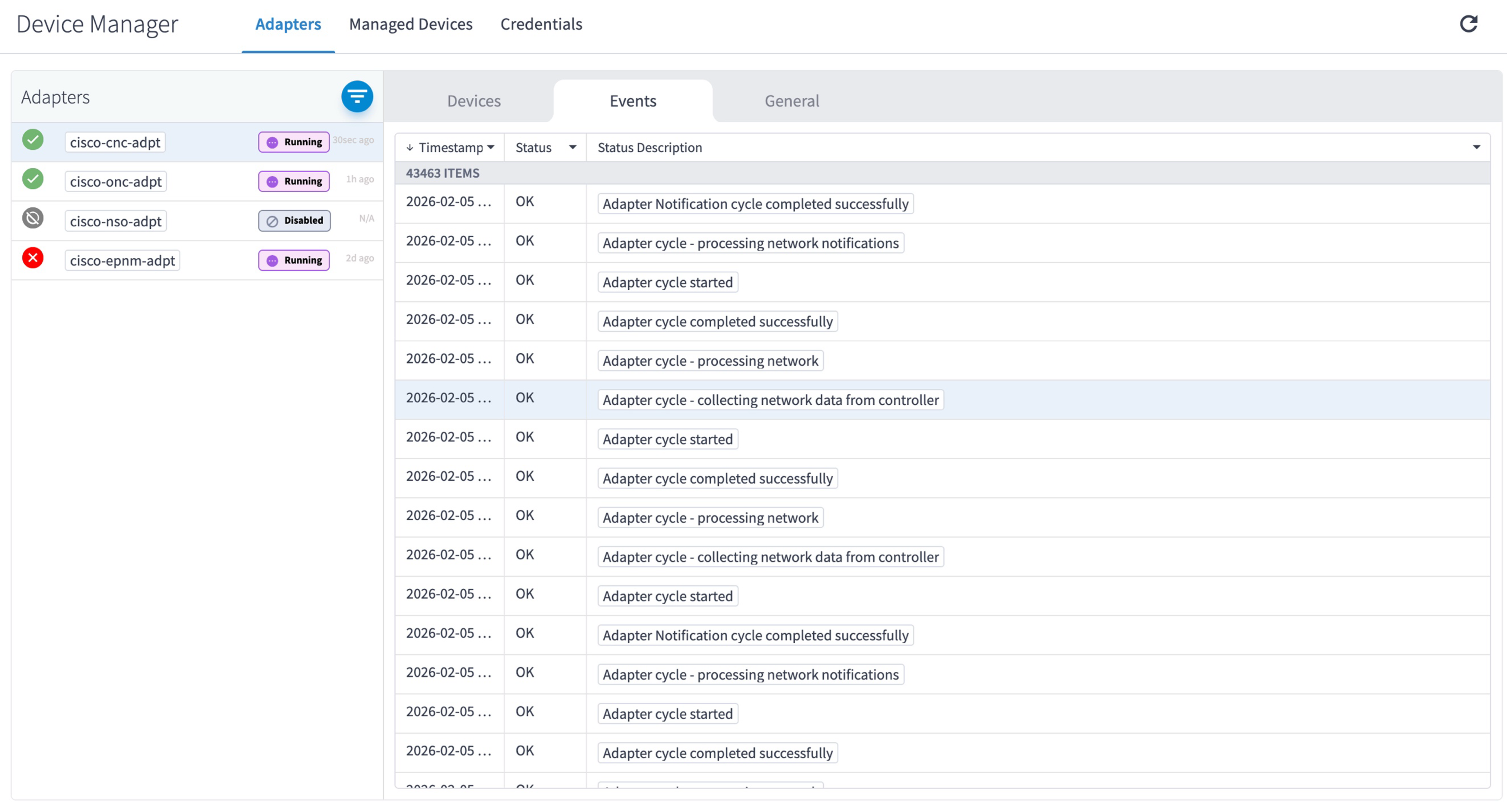
Task: Select the cisco-onc-adpt adapter name
Action: tap(115, 182)
